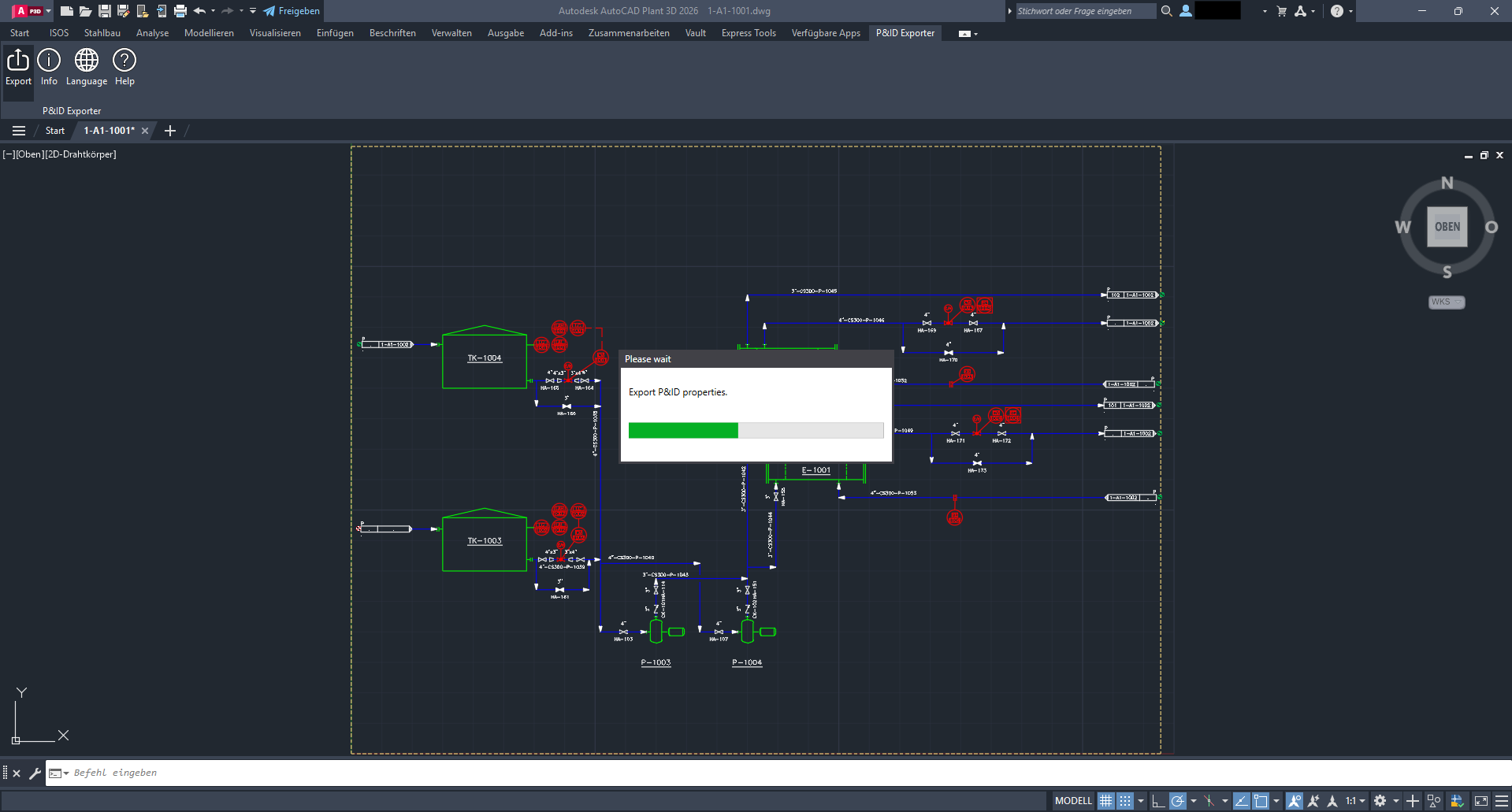Save the drawing using the disk icon

(x=103, y=11)
